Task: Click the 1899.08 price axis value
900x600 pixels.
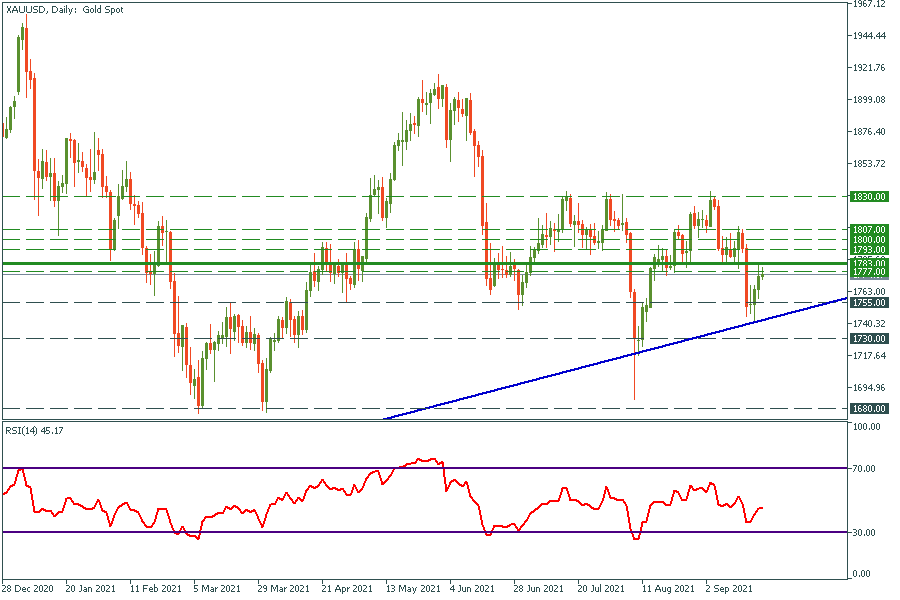Action: coord(868,100)
